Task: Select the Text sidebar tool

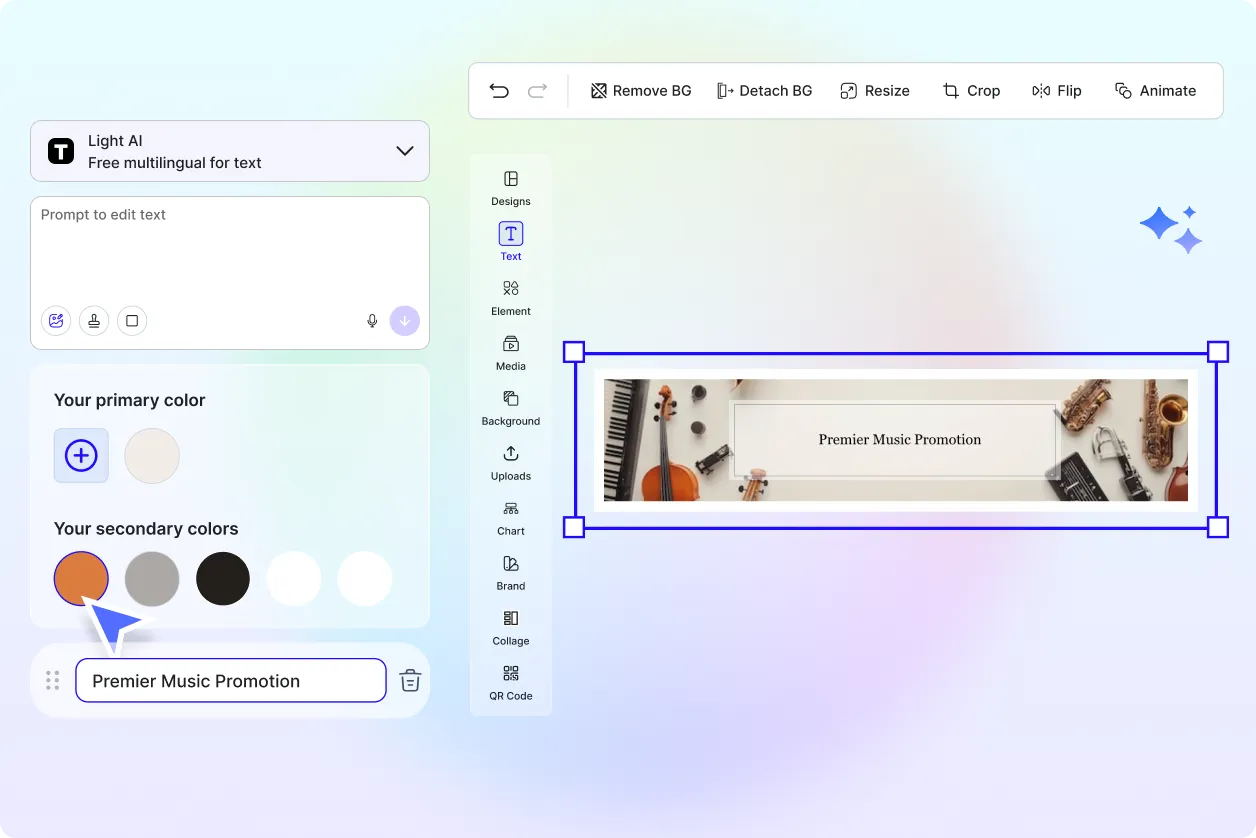Action: coord(511,242)
